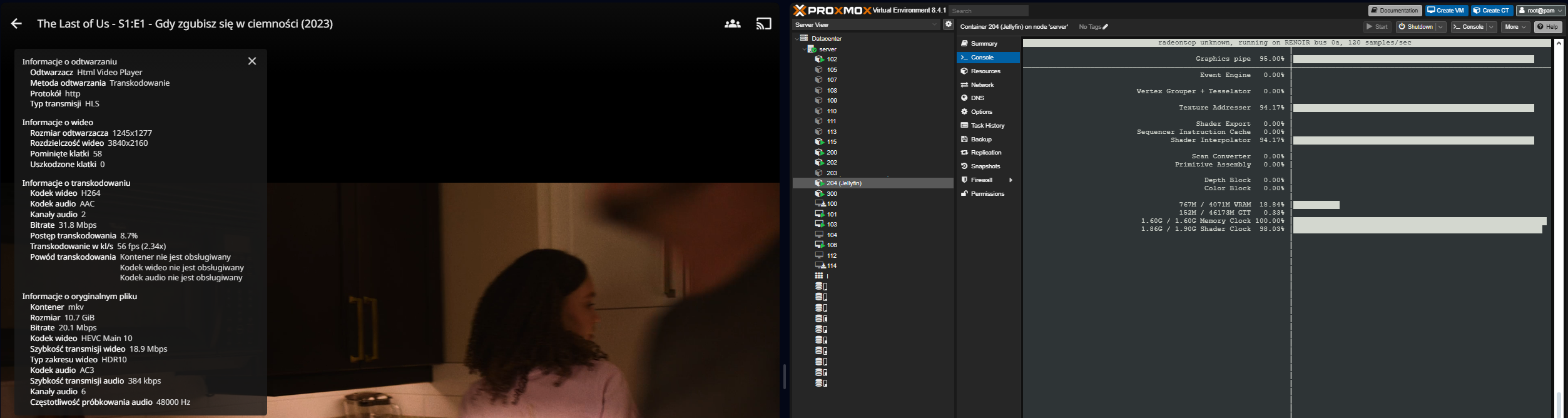Click the Proxmox search field
This screenshot has height=418, width=1568.
pyautogui.click(x=987, y=11)
